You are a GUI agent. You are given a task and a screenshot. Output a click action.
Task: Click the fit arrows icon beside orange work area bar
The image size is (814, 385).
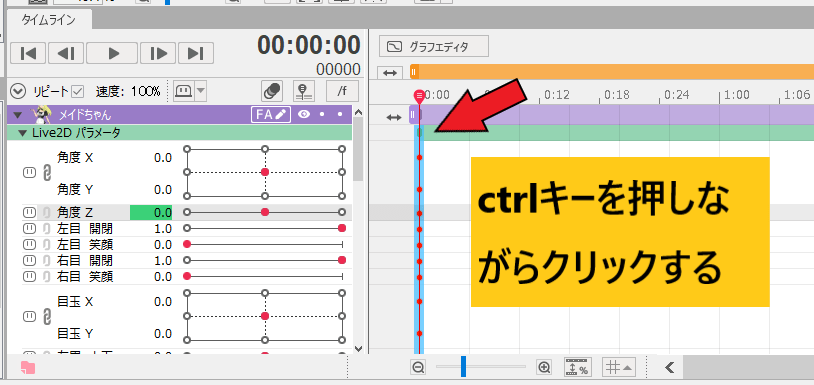(x=389, y=73)
